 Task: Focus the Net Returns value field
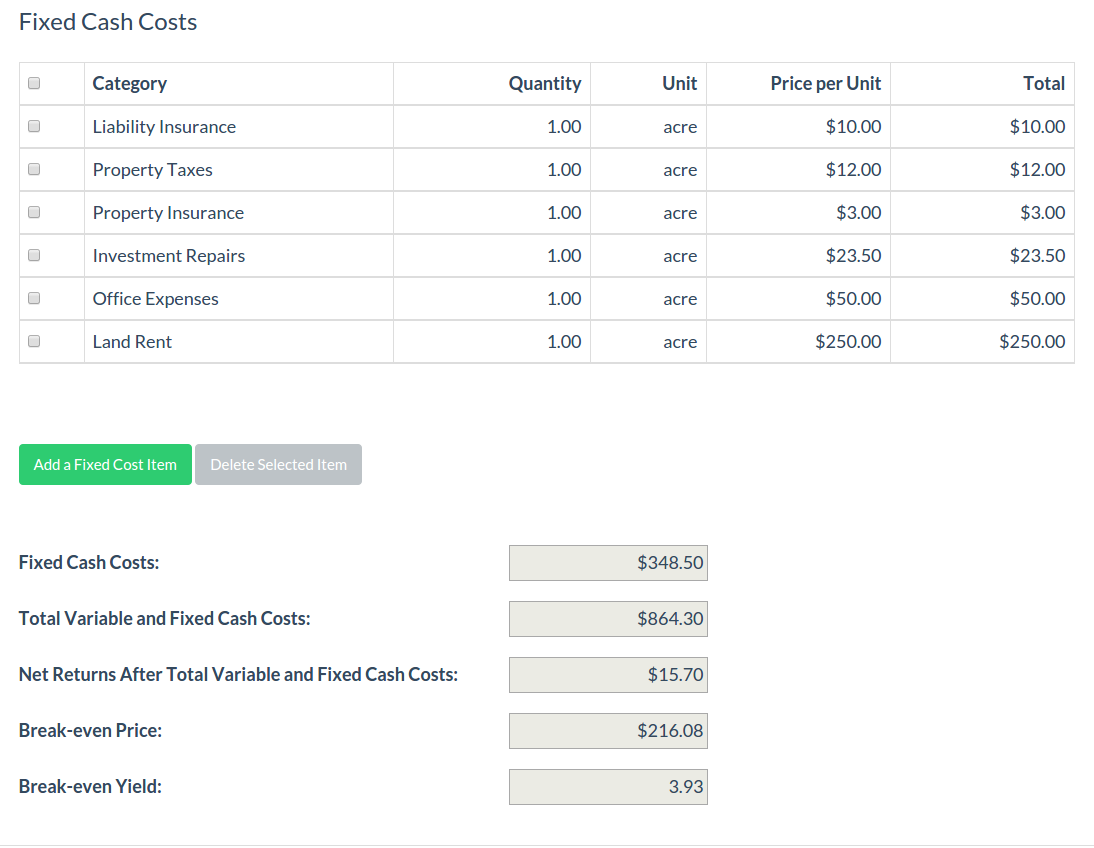click(608, 675)
